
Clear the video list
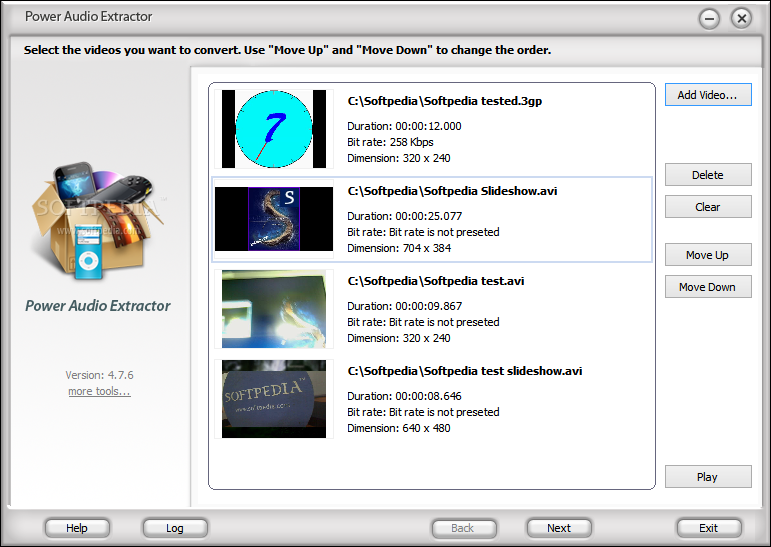coord(708,207)
